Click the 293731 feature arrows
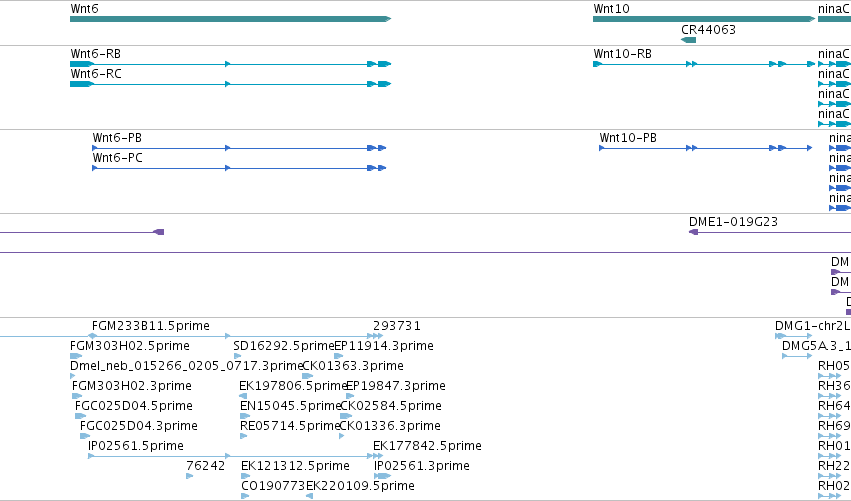Image resolution: width=851 pixels, height=501 pixels. 378,336
